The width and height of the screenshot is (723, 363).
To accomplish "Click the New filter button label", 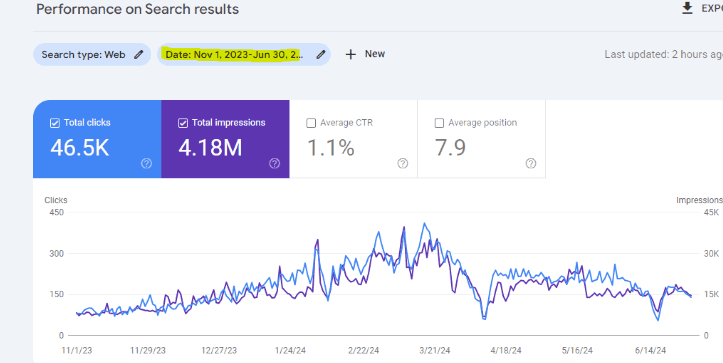I will click(x=375, y=54).
